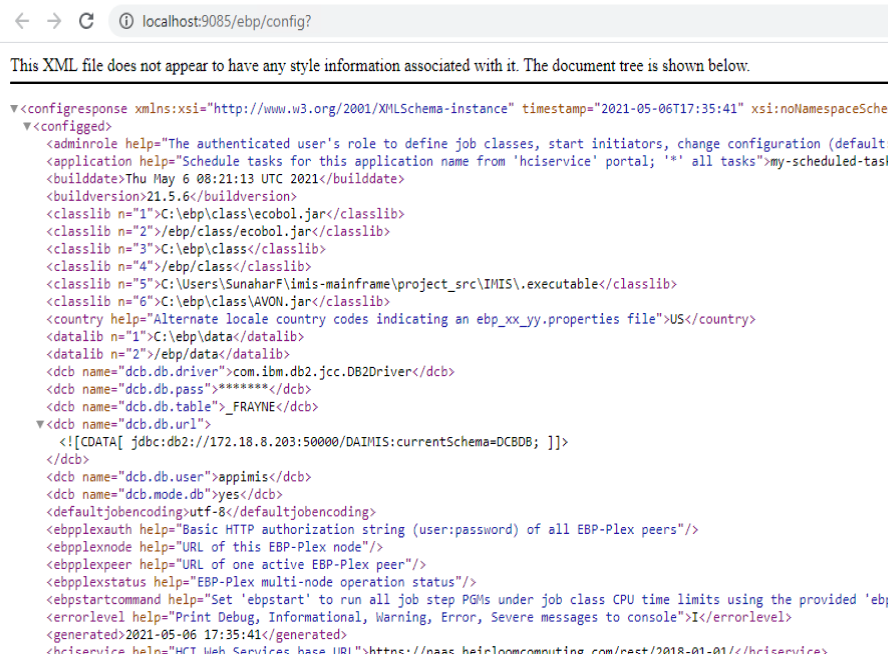
Task: Click the CDATA jdbc:db2 URL line
Action: pyautogui.click(x=314, y=442)
